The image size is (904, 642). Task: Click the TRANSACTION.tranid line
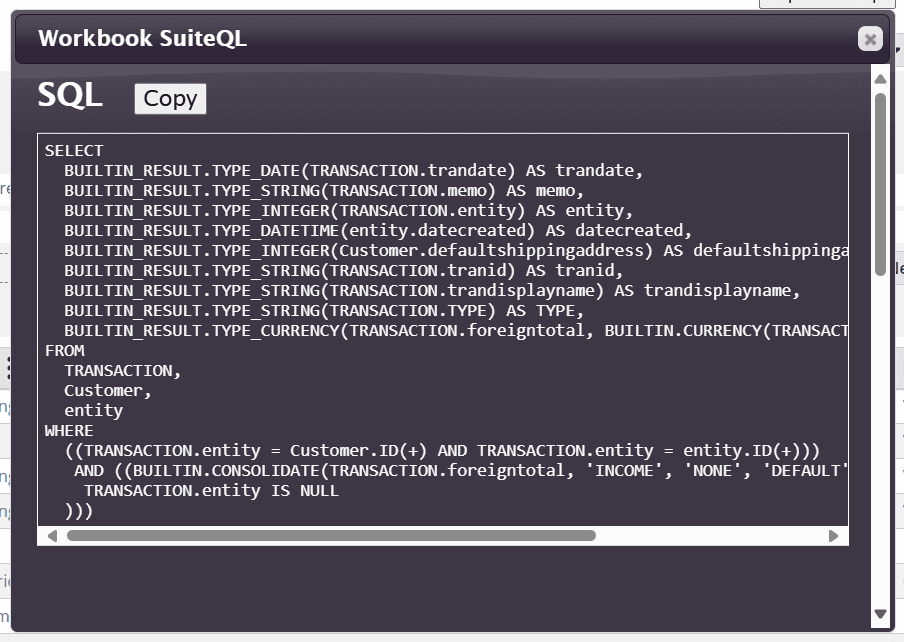pos(344,270)
